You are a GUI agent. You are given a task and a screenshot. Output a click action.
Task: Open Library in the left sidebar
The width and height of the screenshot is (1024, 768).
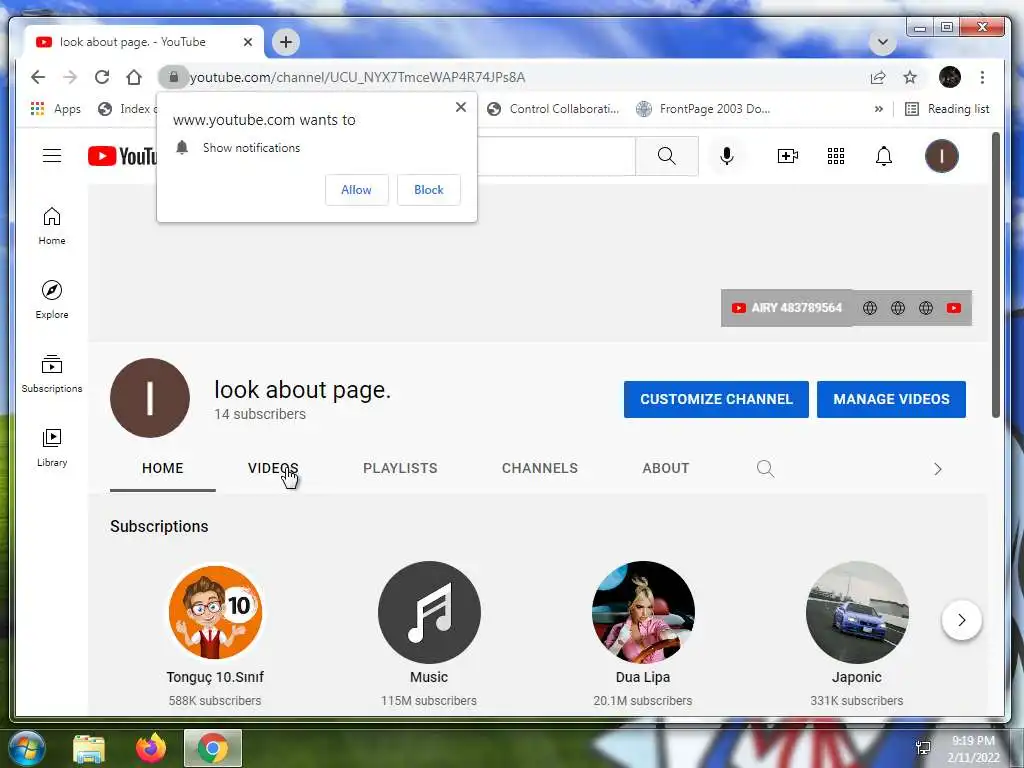[52, 447]
